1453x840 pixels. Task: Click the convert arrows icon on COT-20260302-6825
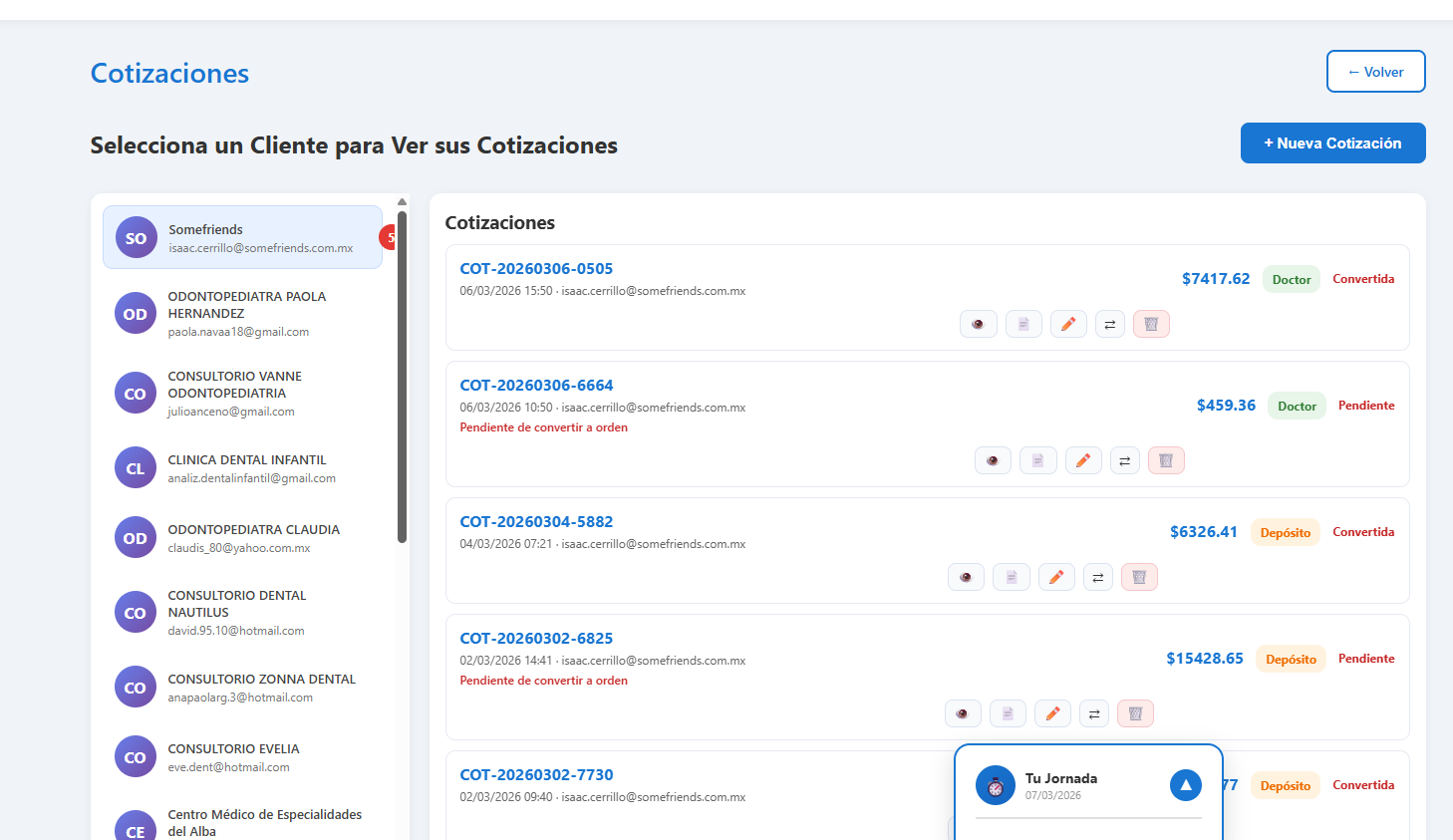tap(1093, 712)
